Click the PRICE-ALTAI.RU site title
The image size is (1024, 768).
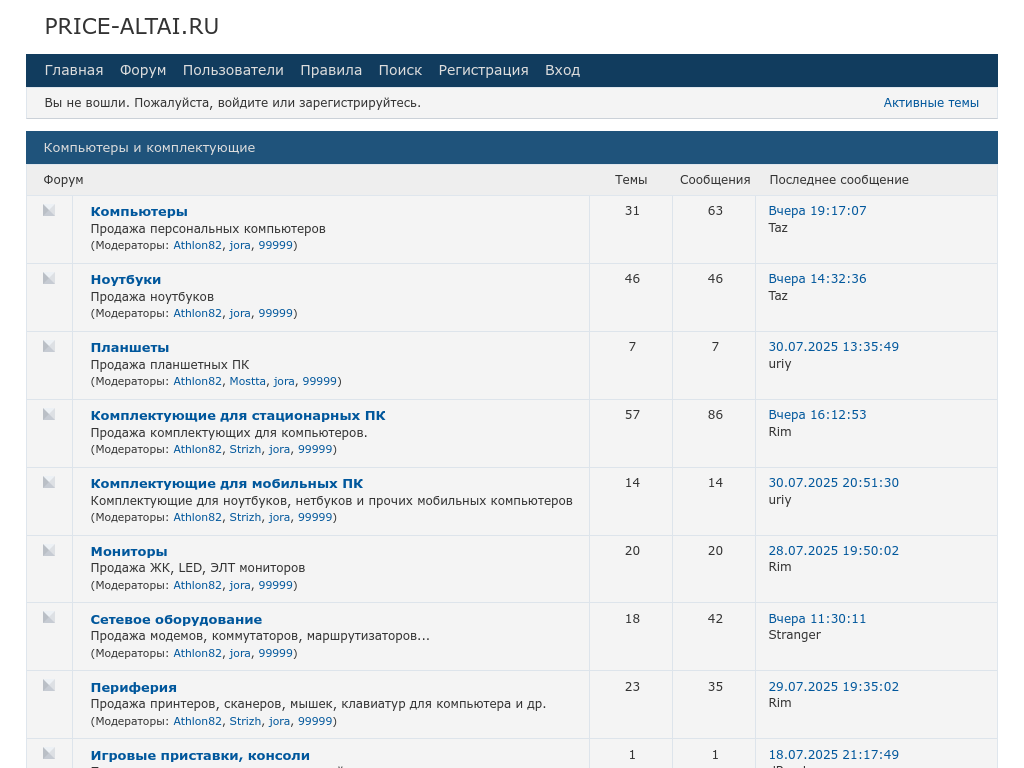(x=132, y=27)
